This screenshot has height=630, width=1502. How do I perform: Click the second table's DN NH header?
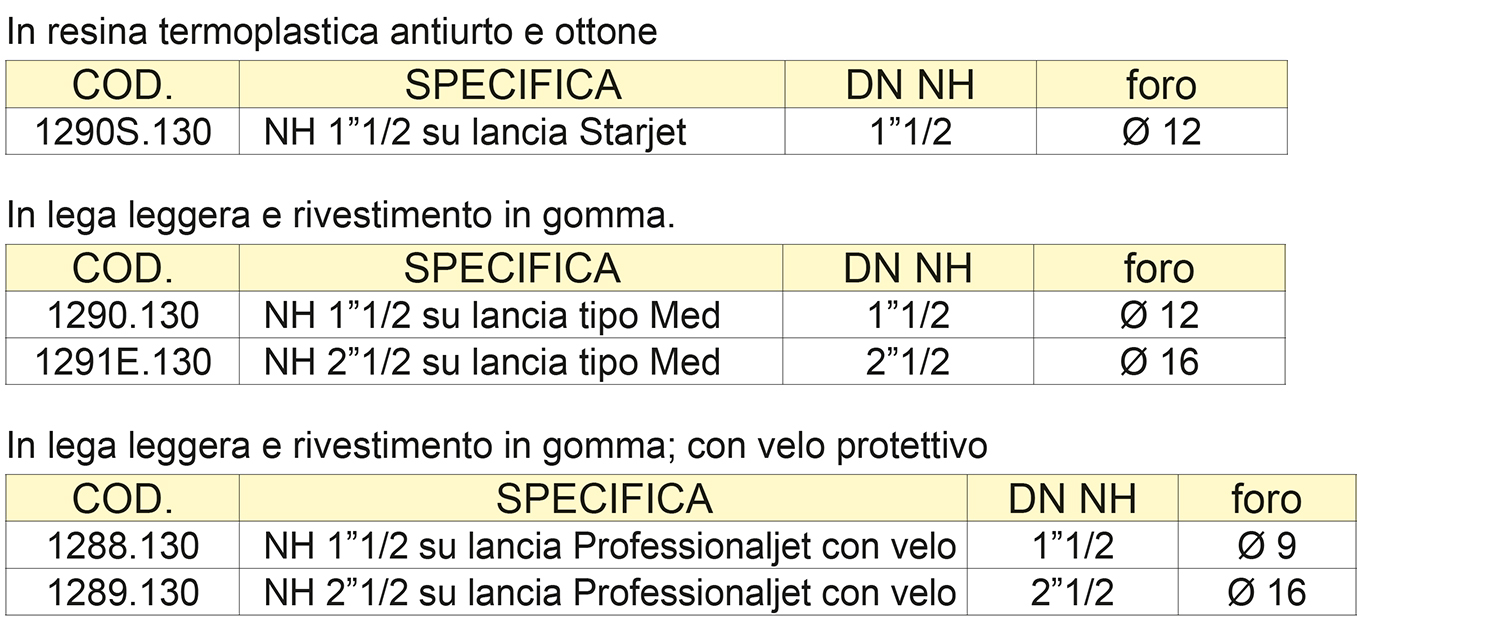click(907, 269)
